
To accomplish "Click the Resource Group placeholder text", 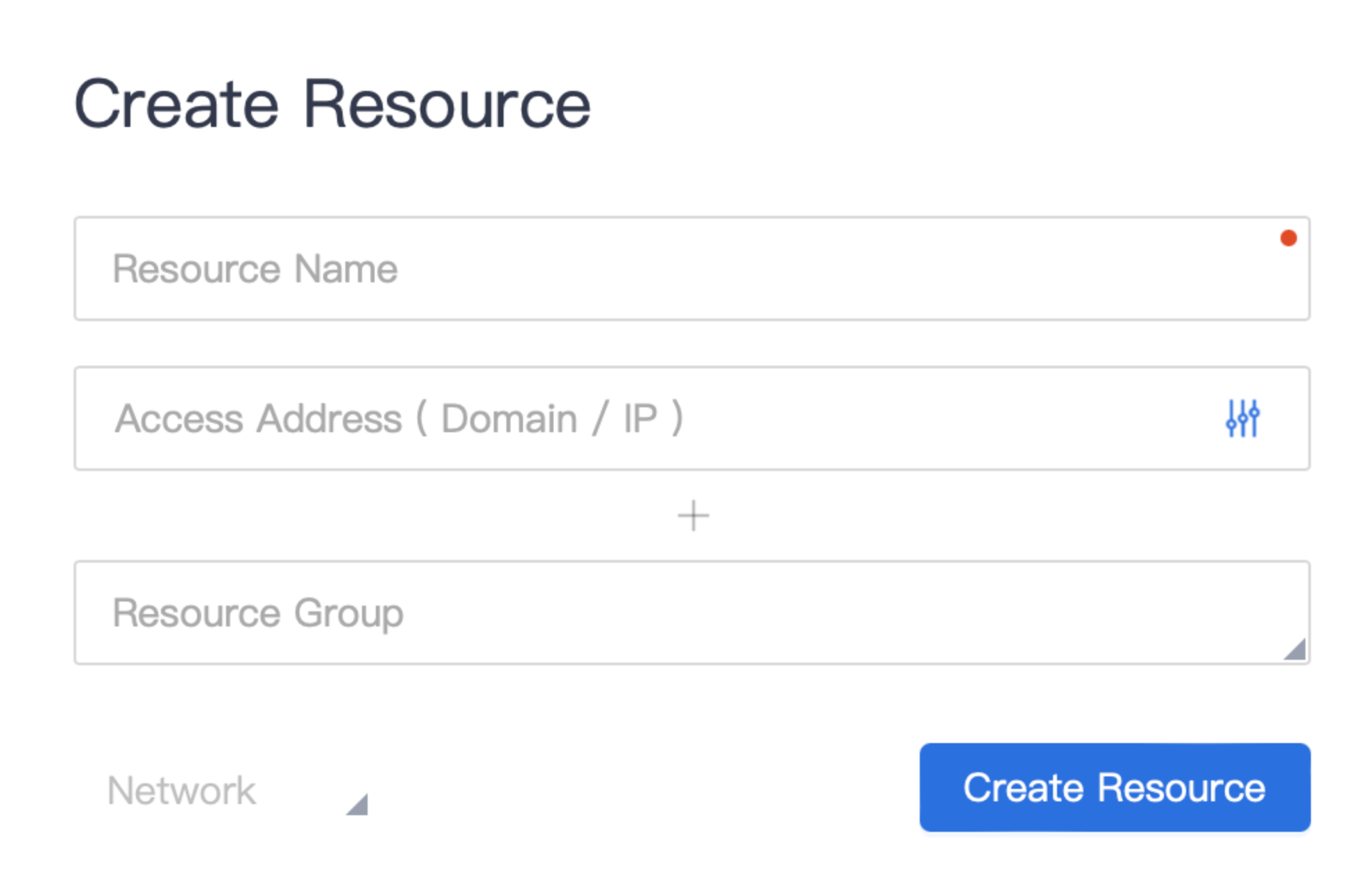I will click(258, 613).
